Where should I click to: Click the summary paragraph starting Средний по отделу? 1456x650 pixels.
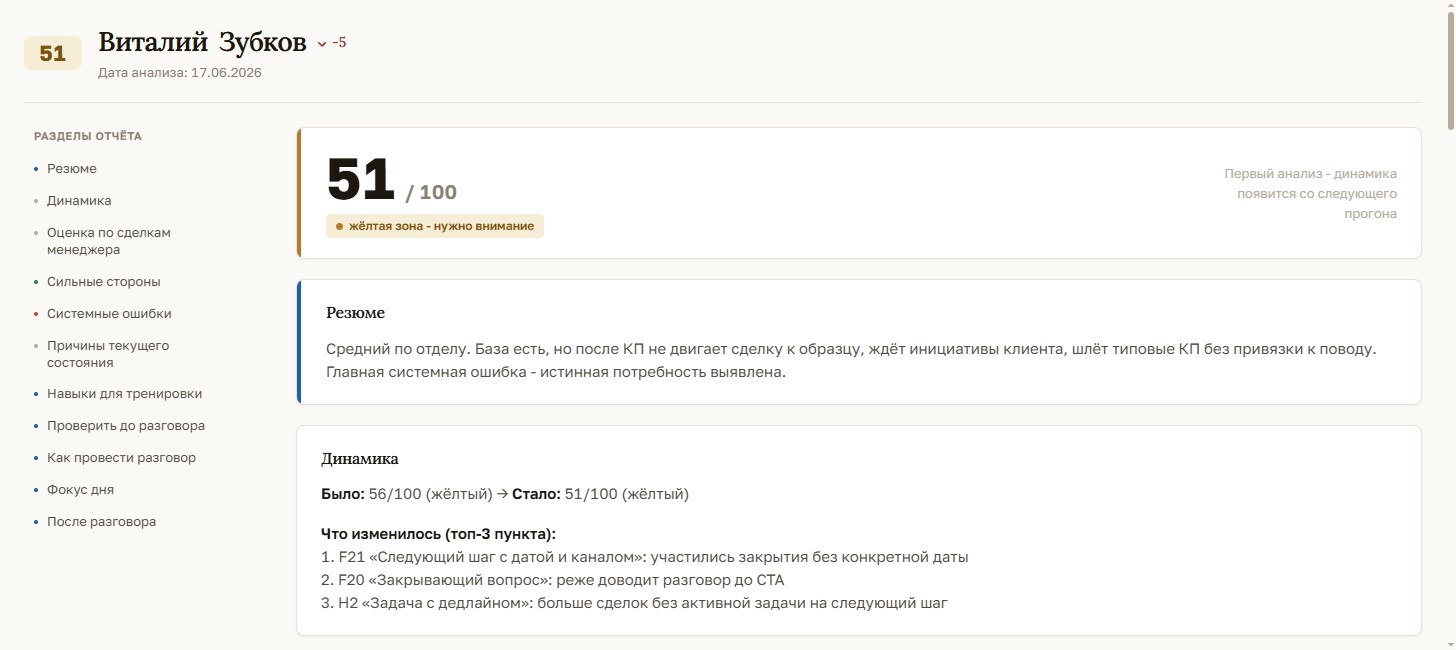[851, 361]
